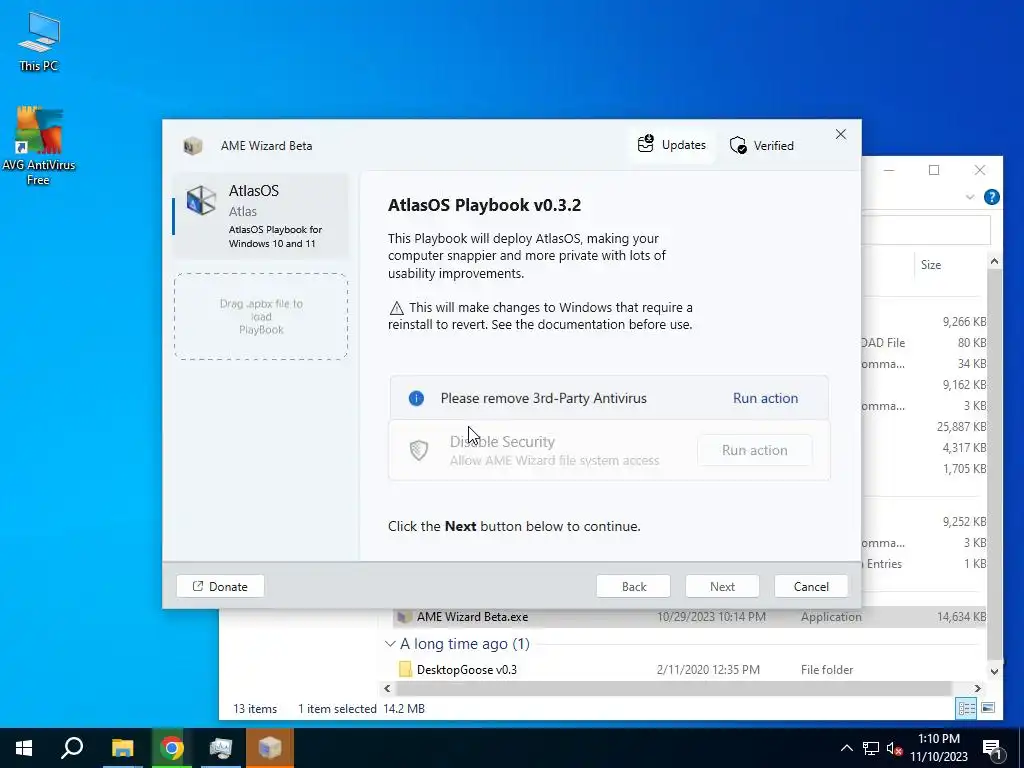Viewport: 1024px width, 768px height.
Task: Click the AME Wizard Beta title icon
Action: (193, 146)
